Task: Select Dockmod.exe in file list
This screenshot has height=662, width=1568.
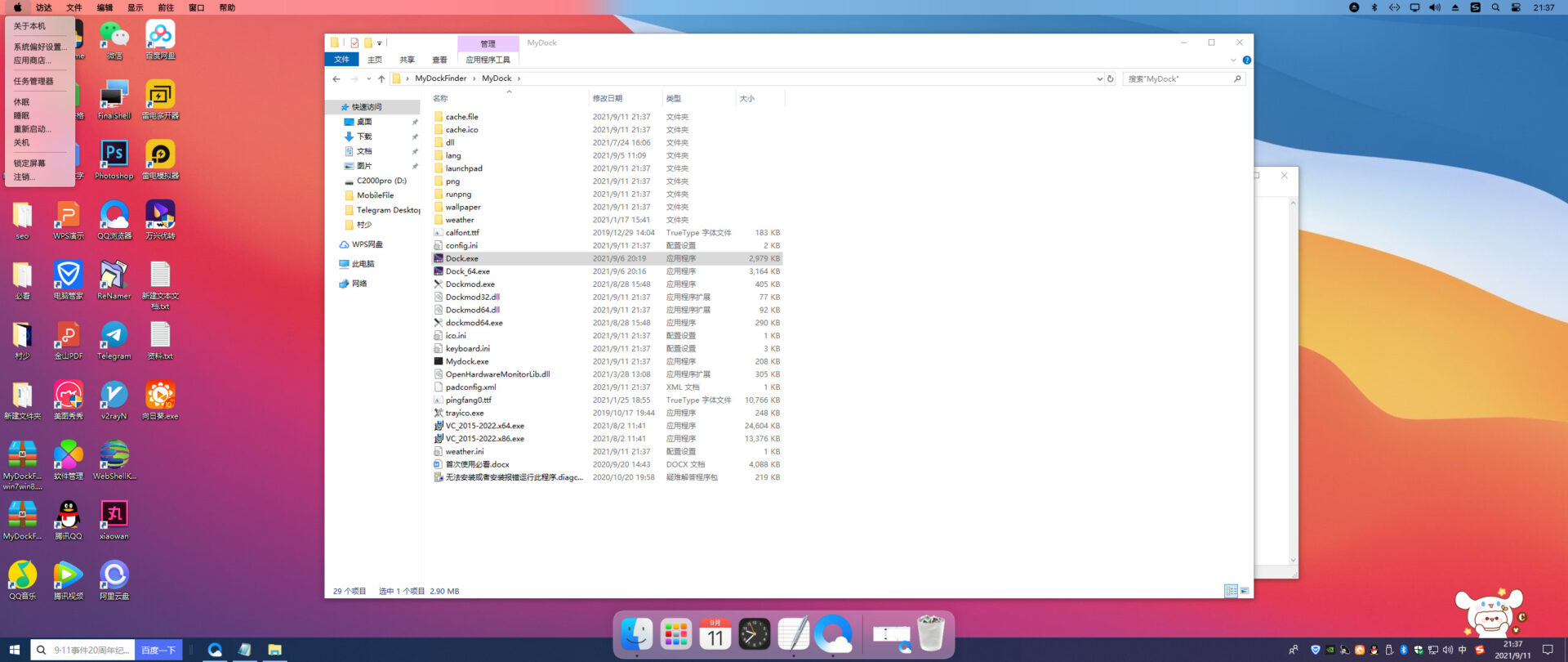Action: [x=470, y=284]
